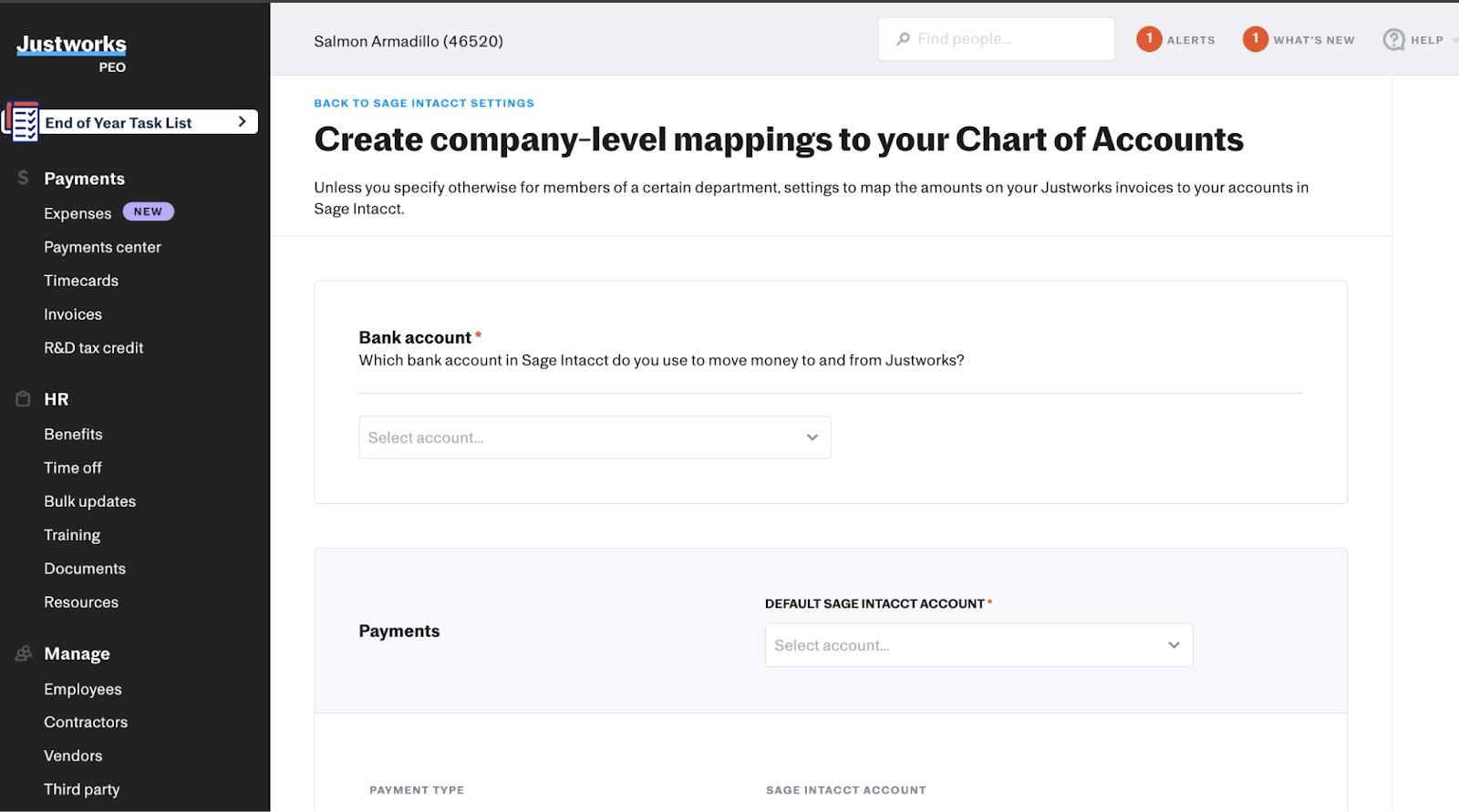1459x812 pixels.
Task: Click the Help question mark icon
Action: coord(1393,39)
